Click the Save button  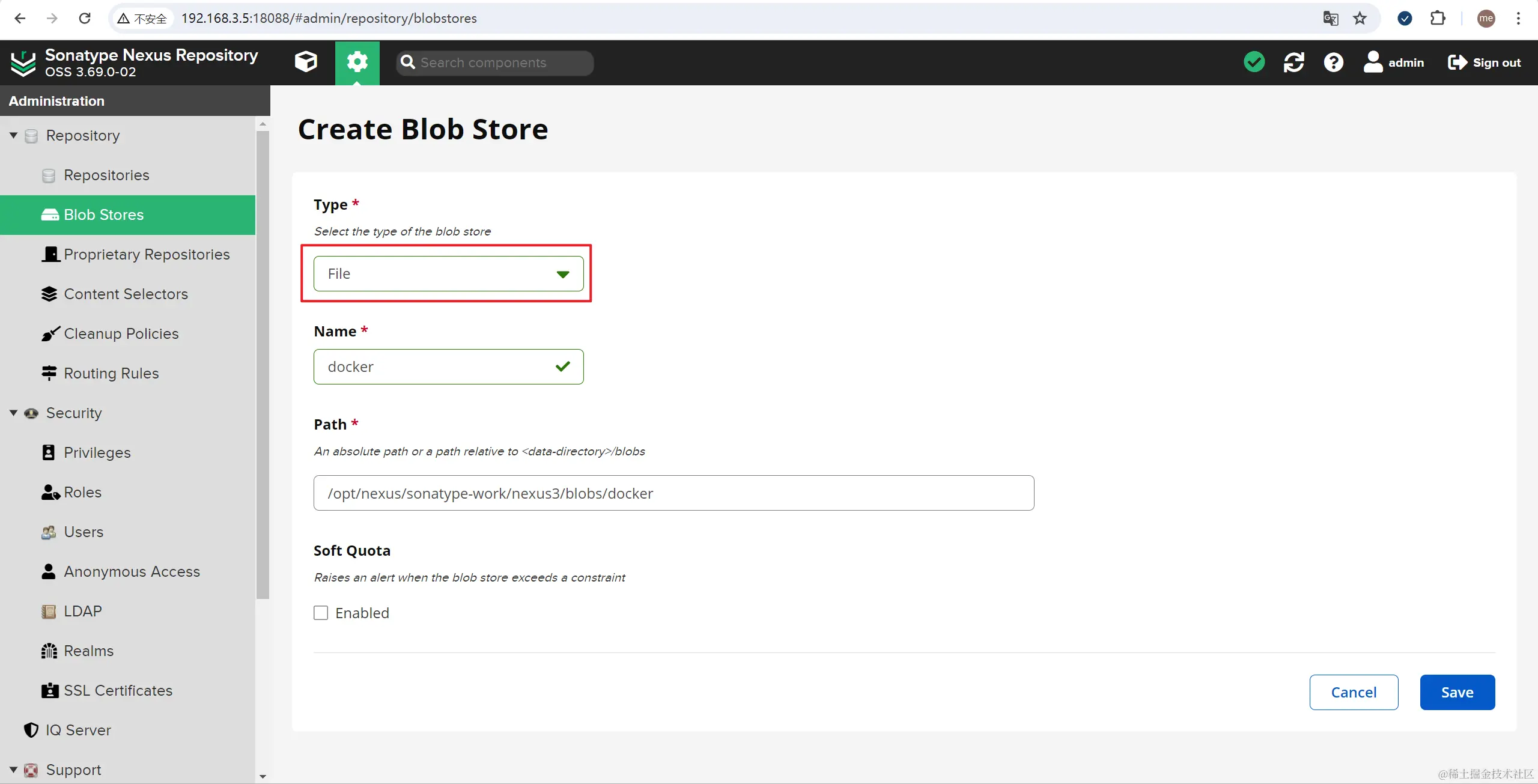[x=1457, y=692]
